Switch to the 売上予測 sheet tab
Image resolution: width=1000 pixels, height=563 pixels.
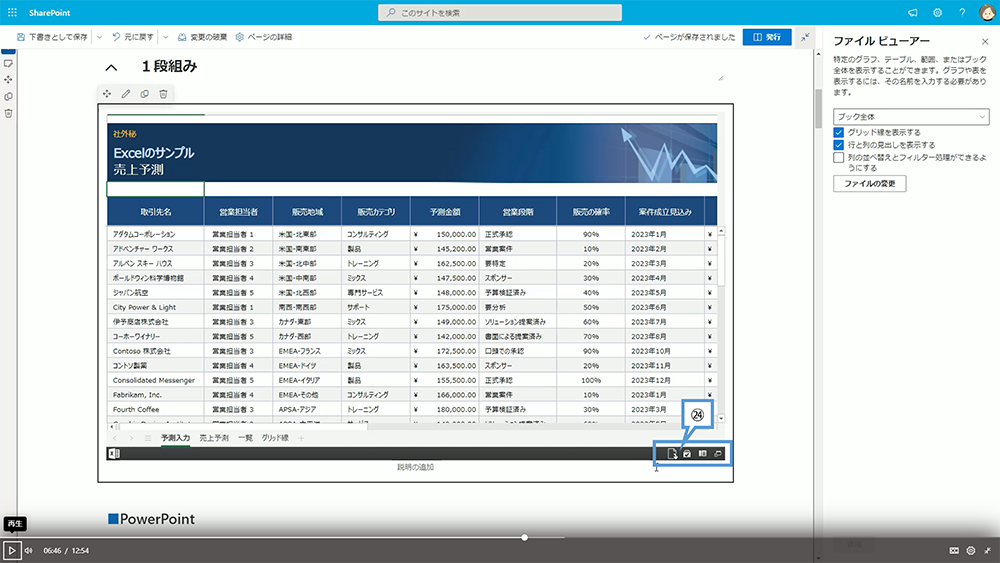(214, 438)
